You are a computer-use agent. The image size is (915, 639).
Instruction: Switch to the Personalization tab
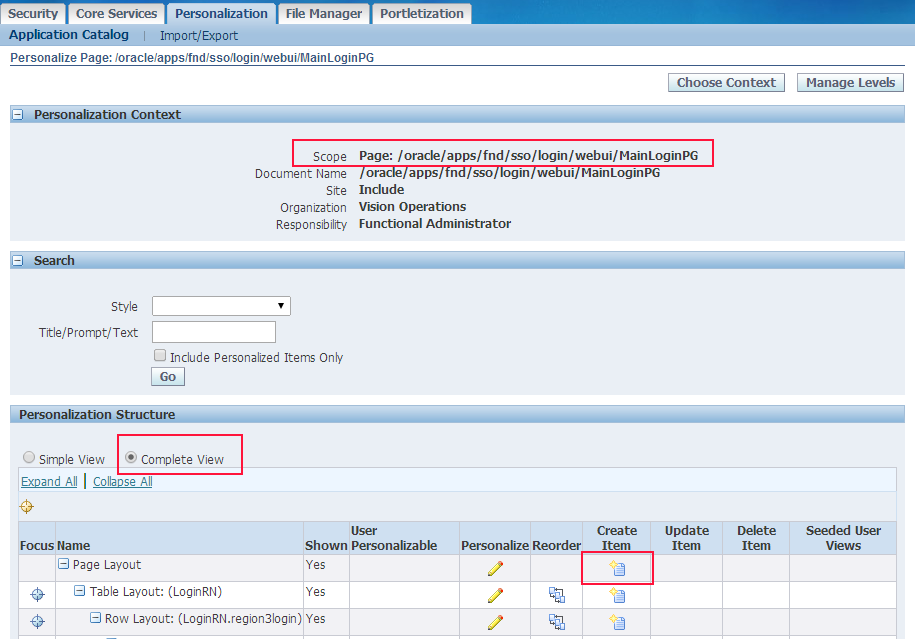pos(221,13)
